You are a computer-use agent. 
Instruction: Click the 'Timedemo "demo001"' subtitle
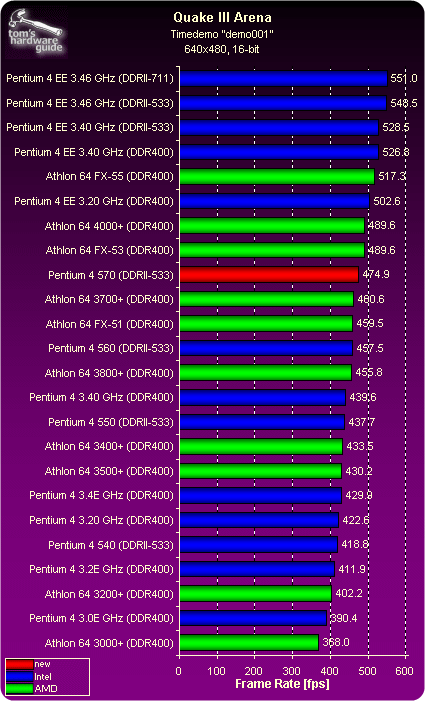[222, 34]
